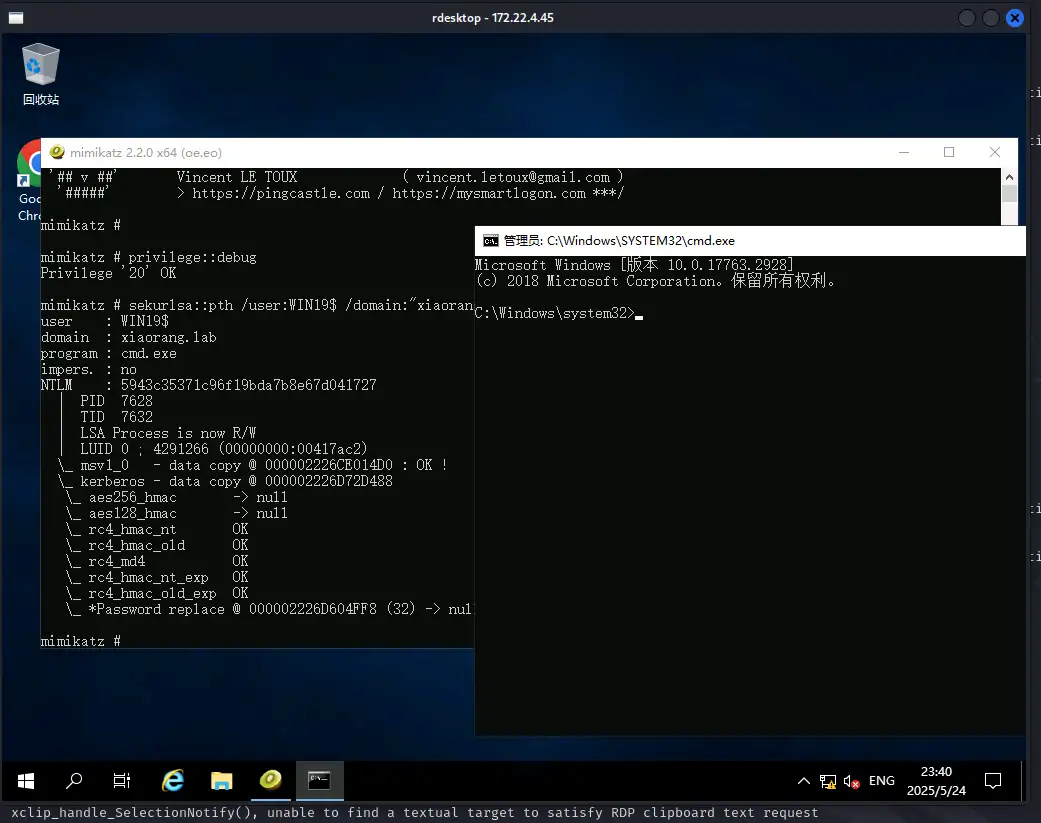Image resolution: width=1041 pixels, height=823 pixels.
Task: Click the last mimikatz # prompt
Action: pyautogui.click(x=80, y=641)
